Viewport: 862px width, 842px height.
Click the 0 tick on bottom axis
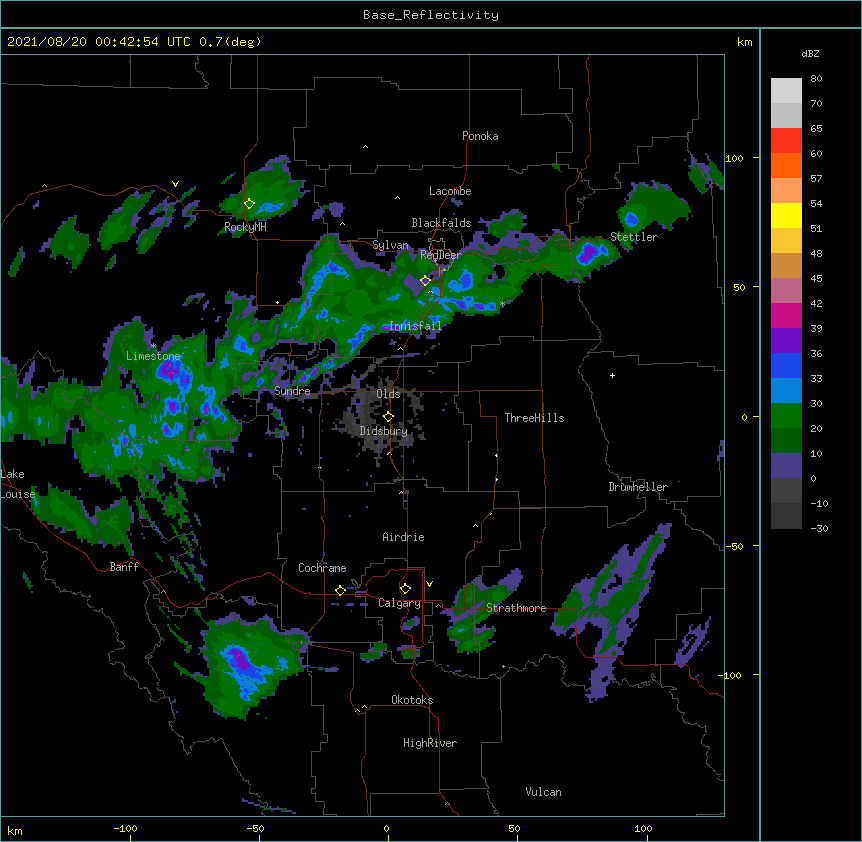point(386,828)
